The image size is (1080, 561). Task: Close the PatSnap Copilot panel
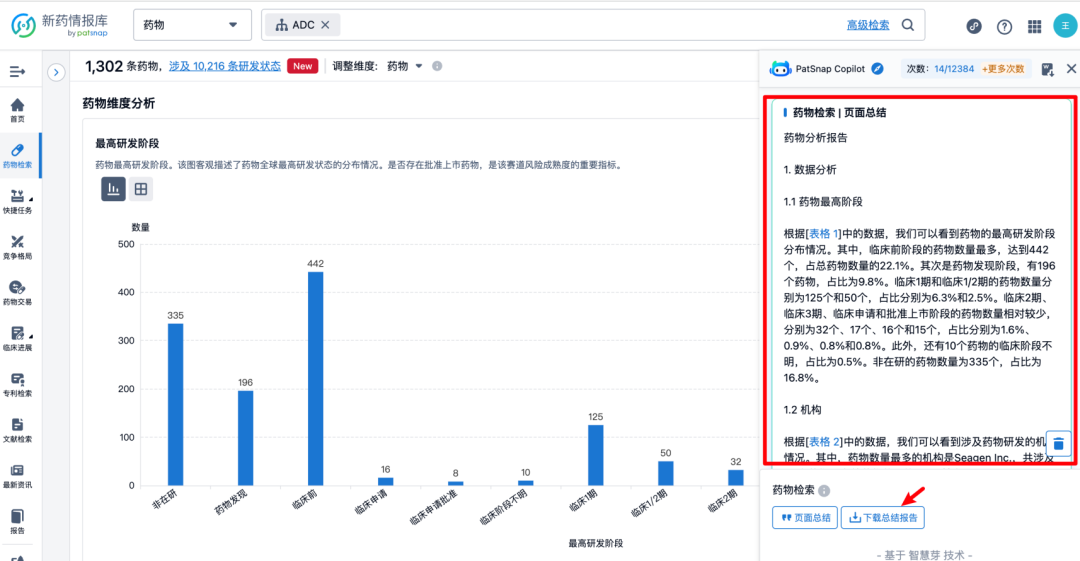pos(1071,69)
